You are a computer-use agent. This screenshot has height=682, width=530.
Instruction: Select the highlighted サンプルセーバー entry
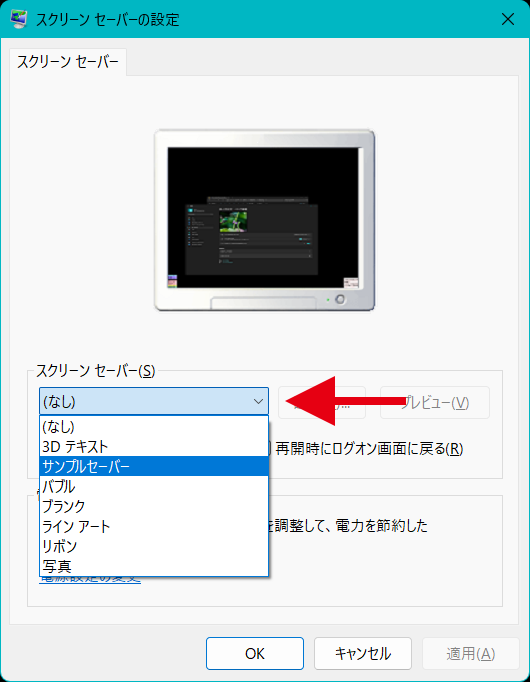[x=154, y=466]
